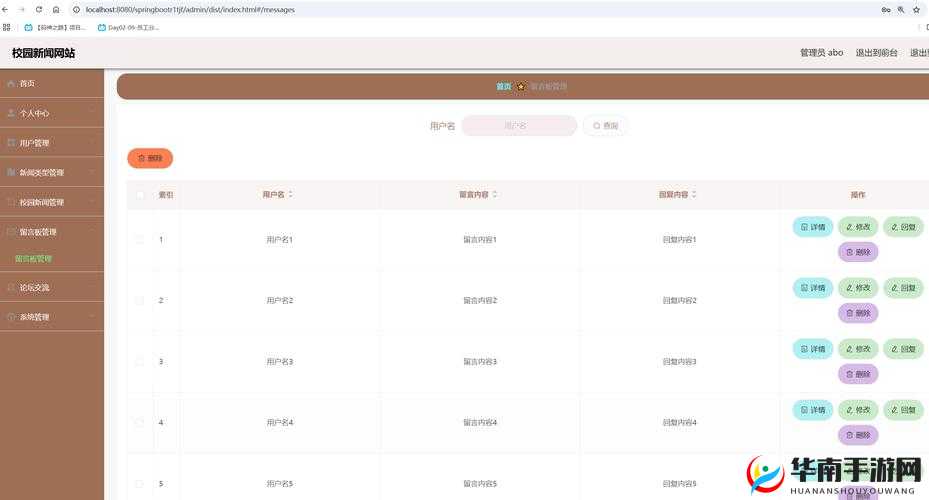Open the browser apps grid icon
This screenshot has height=500, width=929.
click(7, 27)
